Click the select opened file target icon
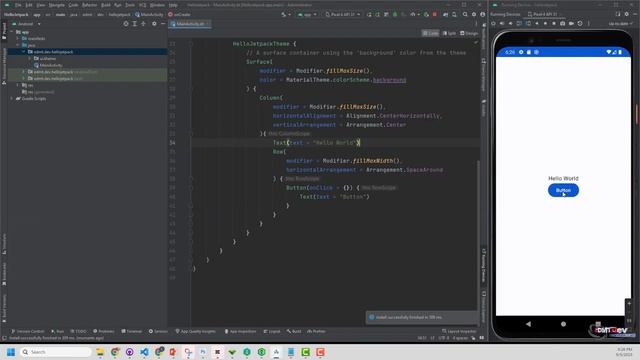The height and width of the screenshot is (360, 640). tap(126, 24)
